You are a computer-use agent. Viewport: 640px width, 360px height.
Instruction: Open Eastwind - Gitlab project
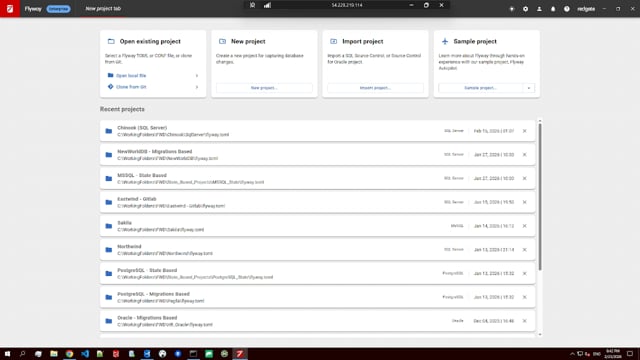click(x=317, y=202)
